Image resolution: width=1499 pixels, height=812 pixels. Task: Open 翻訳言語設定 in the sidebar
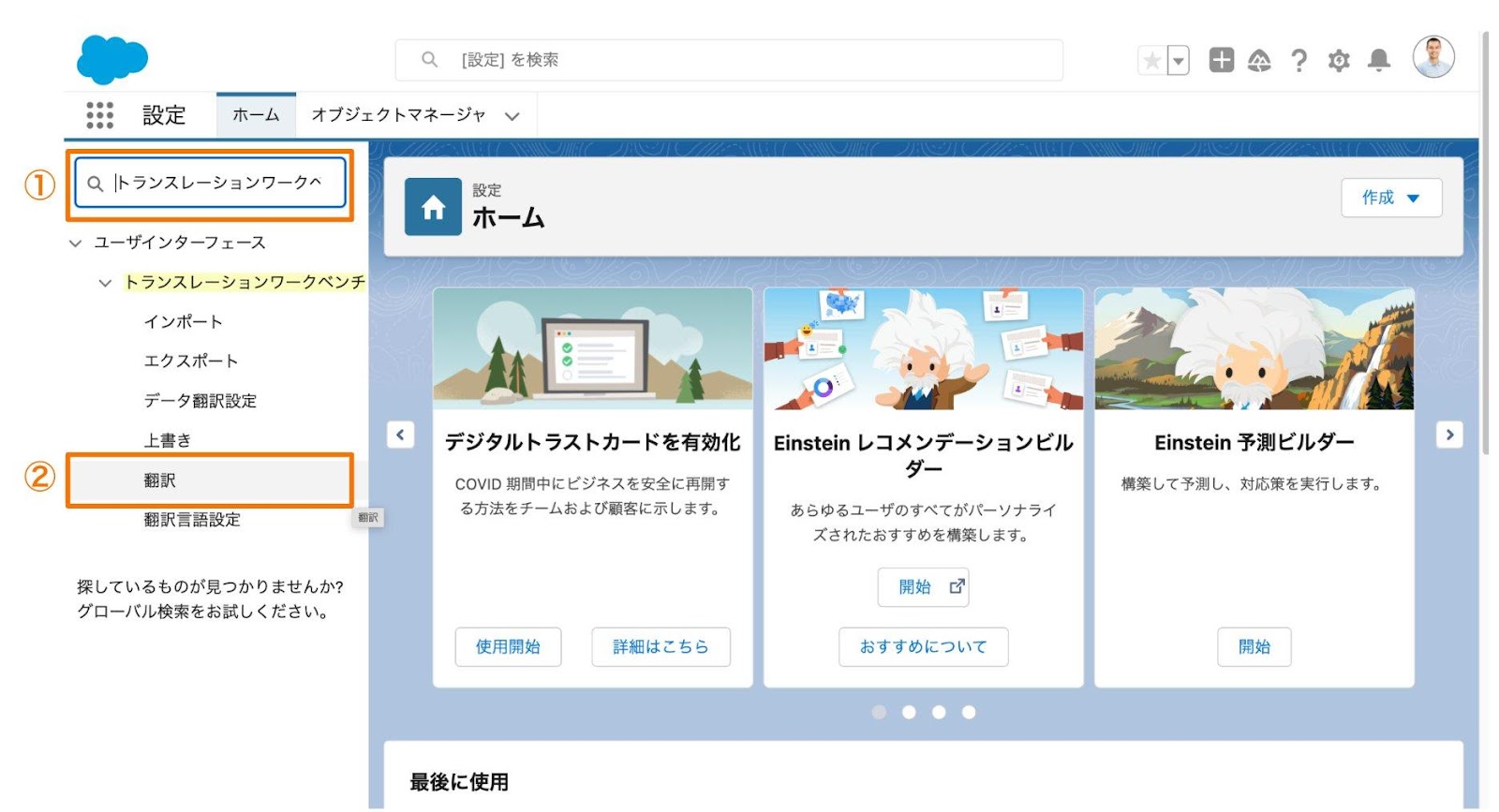point(192,520)
